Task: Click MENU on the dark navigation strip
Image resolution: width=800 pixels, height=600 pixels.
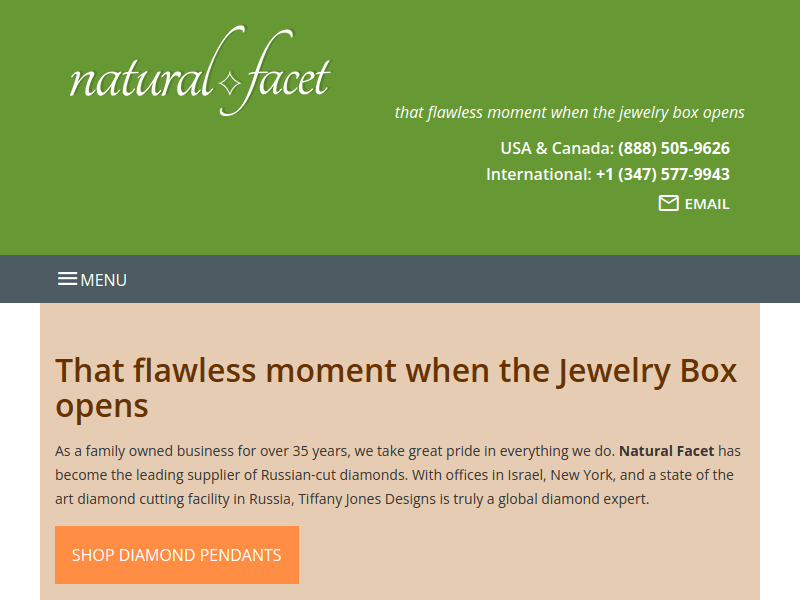Action: click(103, 280)
